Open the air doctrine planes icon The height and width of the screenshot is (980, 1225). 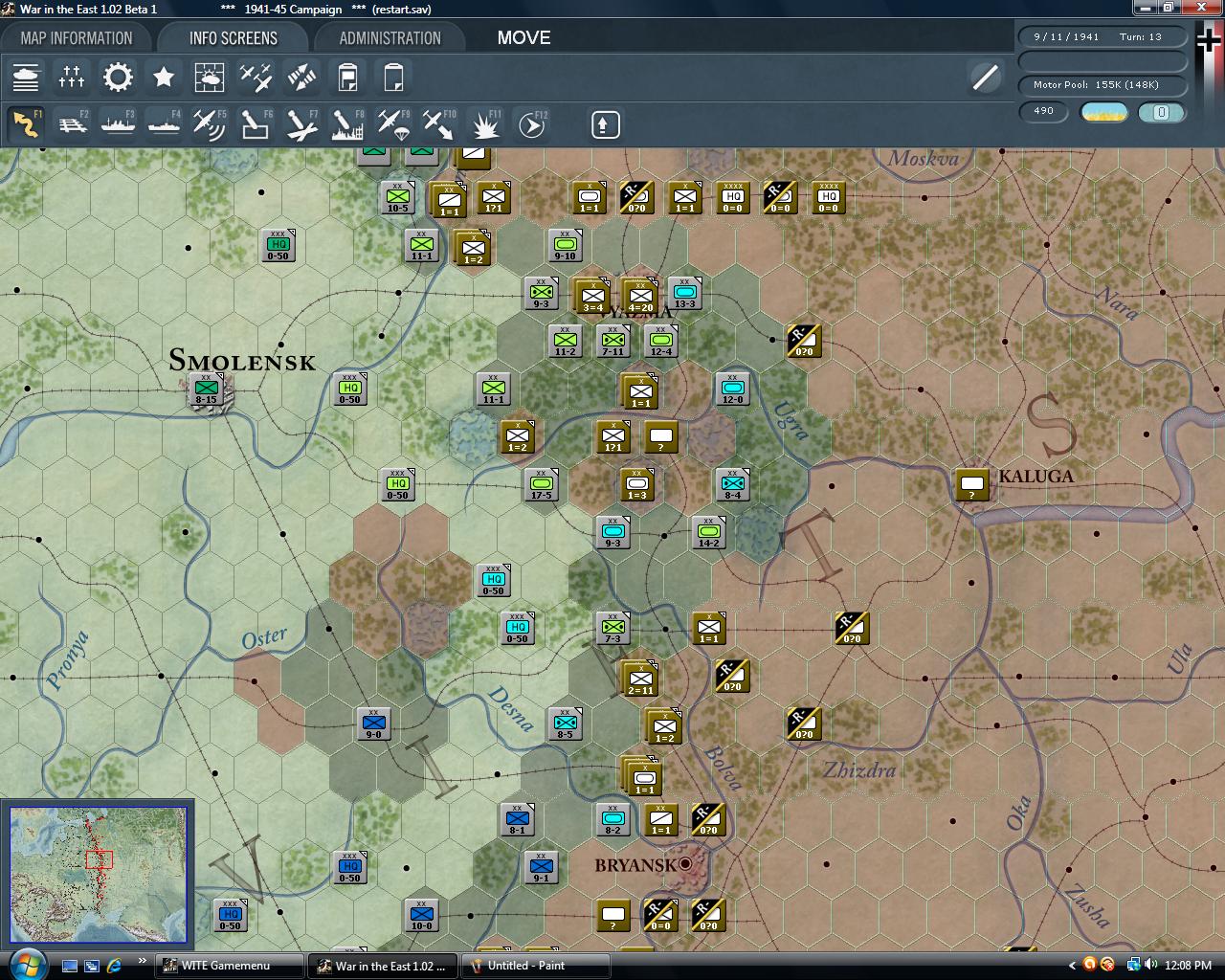(256, 78)
